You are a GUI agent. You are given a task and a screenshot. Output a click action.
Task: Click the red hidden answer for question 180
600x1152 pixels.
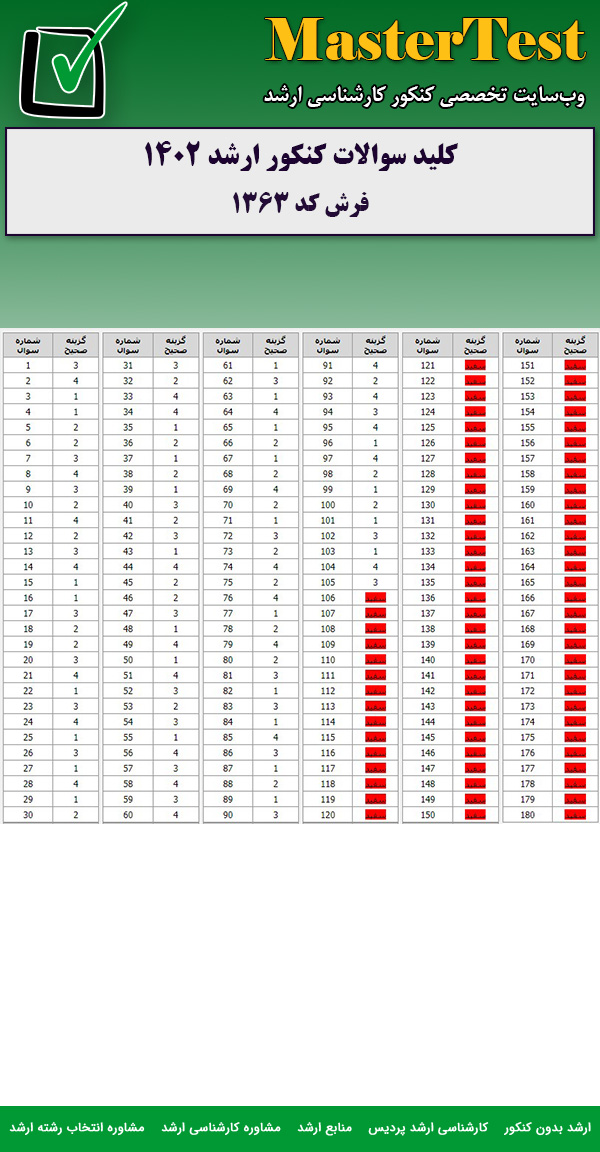click(x=575, y=815)
